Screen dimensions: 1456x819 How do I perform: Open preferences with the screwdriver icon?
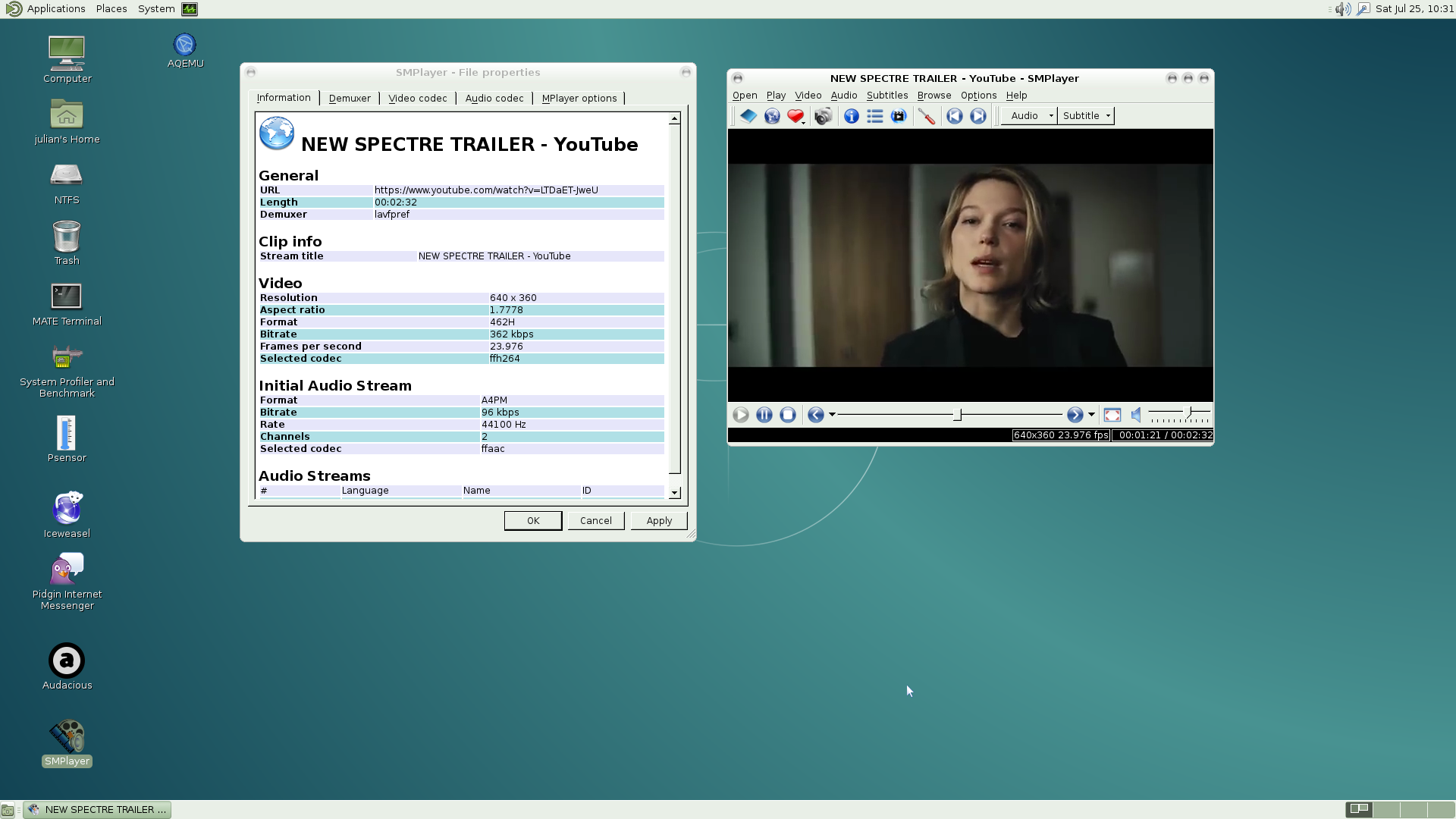pos(926,116)
